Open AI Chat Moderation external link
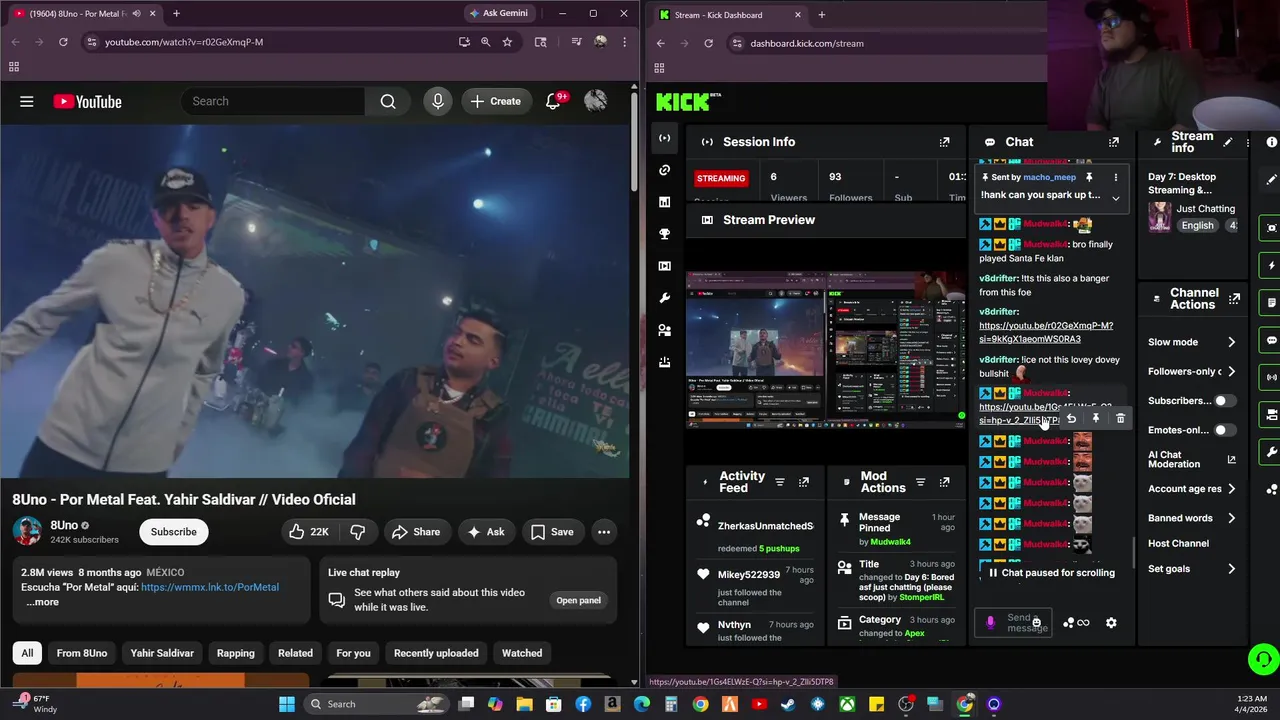Image resolution: width=1280 pixels, height=720 pixels. (x=1231, y=460)
